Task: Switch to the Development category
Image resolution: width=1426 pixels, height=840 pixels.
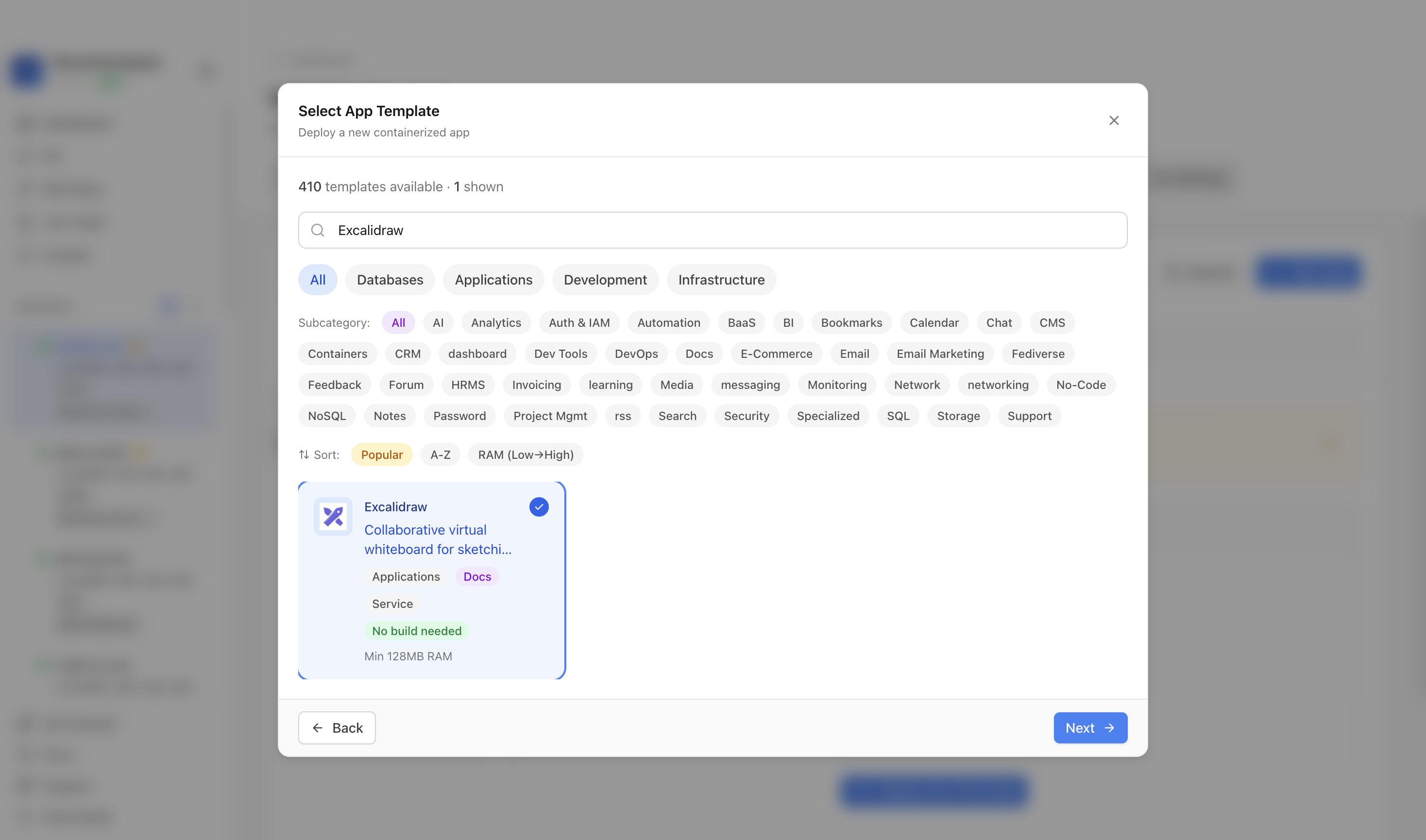Action: click(605, 280)
